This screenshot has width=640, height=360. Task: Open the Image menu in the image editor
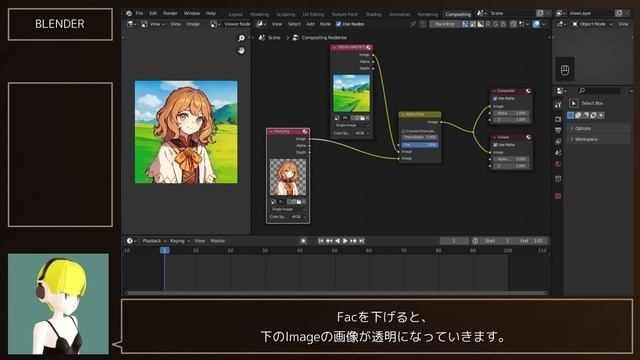pyautogui.click(x=193, y=24)
